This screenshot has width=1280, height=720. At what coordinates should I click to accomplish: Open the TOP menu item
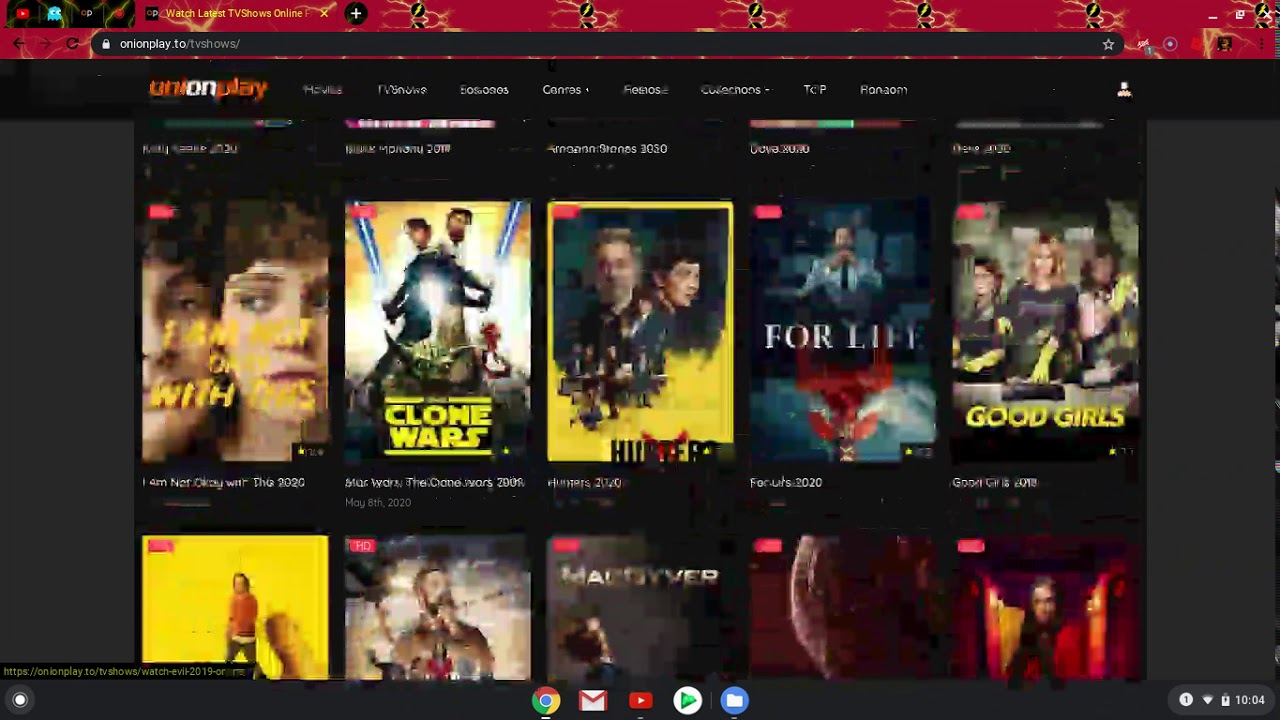(x=815, y=90)
